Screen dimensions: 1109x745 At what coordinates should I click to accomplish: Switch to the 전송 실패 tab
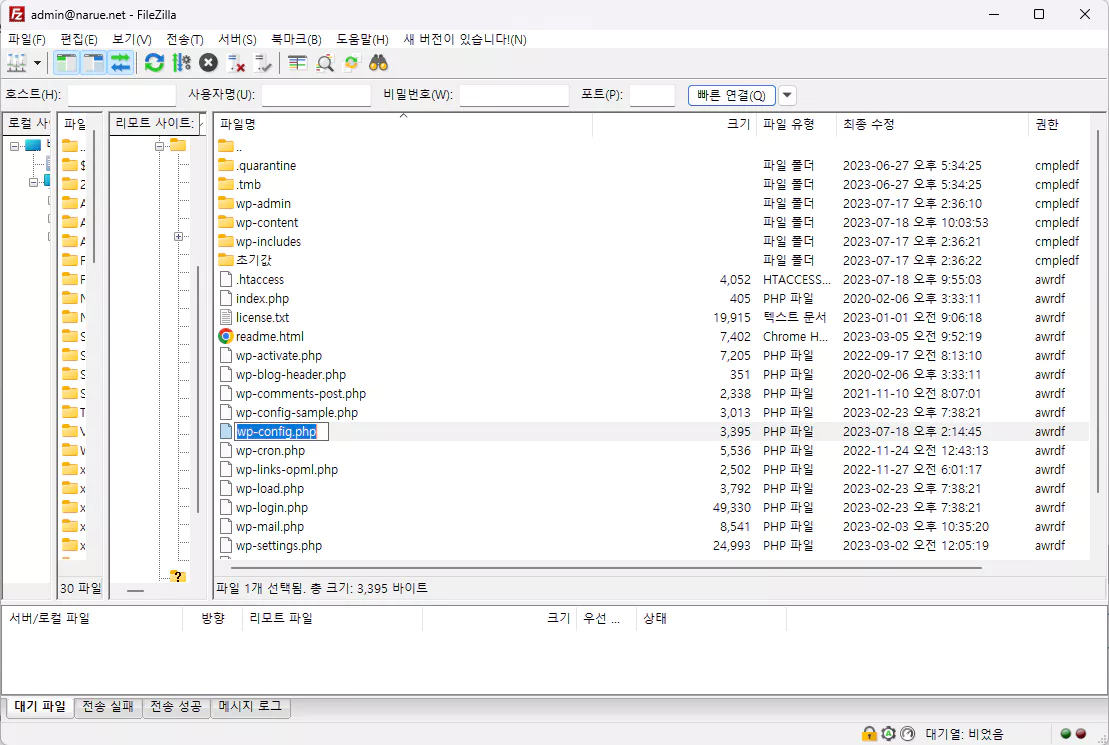[x=108, y=706]
